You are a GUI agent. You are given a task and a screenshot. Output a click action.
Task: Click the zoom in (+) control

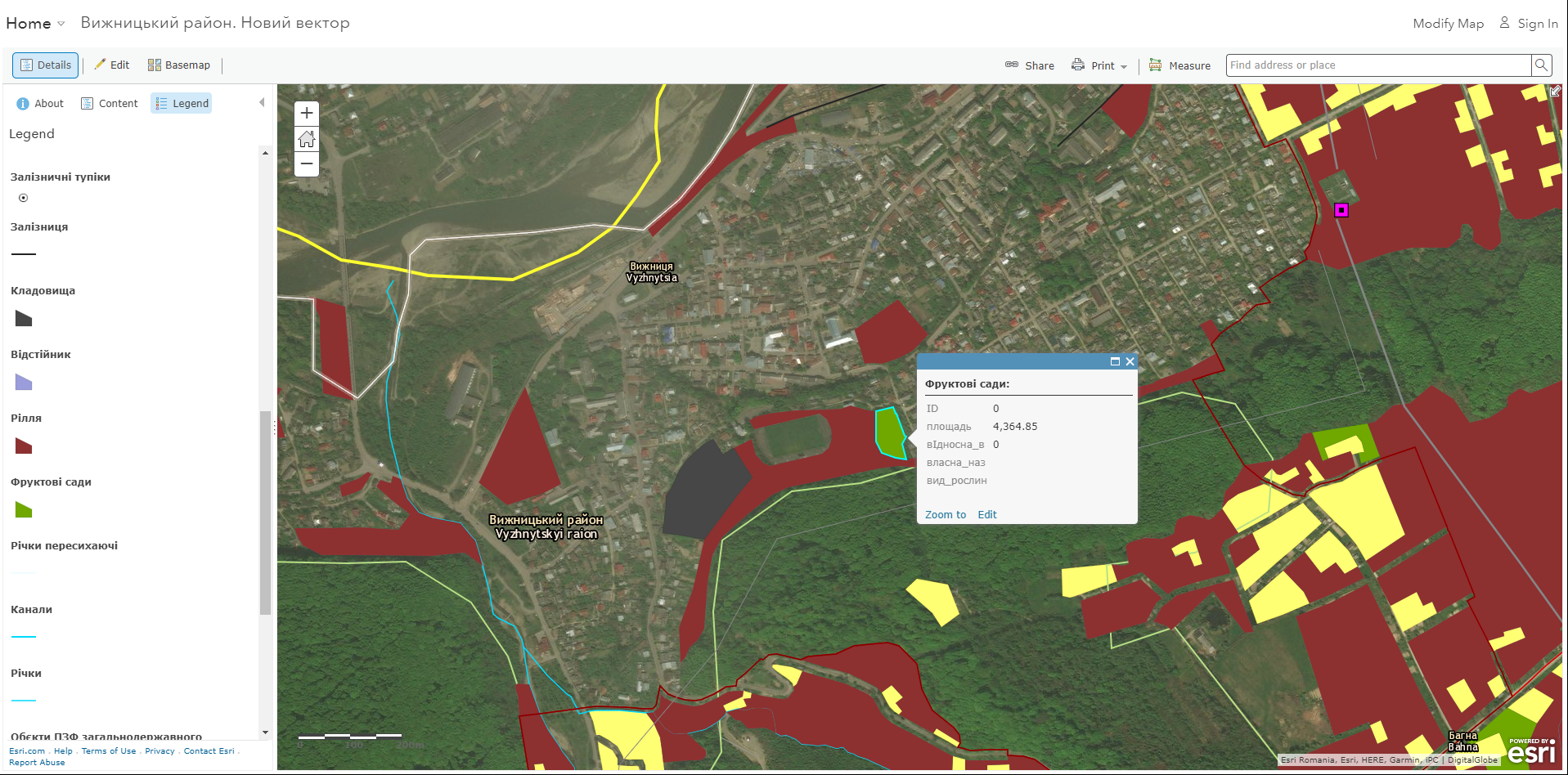306,113
